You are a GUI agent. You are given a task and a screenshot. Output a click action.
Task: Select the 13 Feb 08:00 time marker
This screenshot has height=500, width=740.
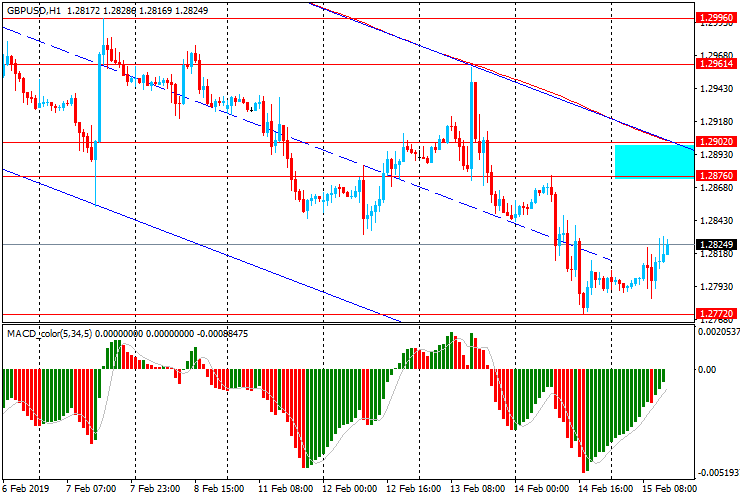point(477,489)
